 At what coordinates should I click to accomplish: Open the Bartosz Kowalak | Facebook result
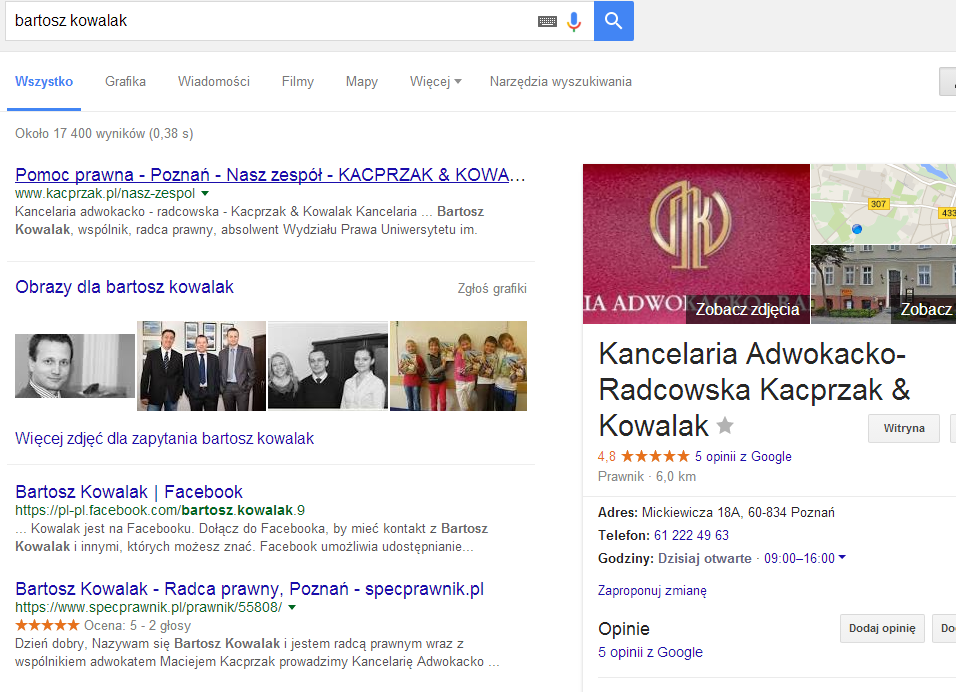(129, 492)
